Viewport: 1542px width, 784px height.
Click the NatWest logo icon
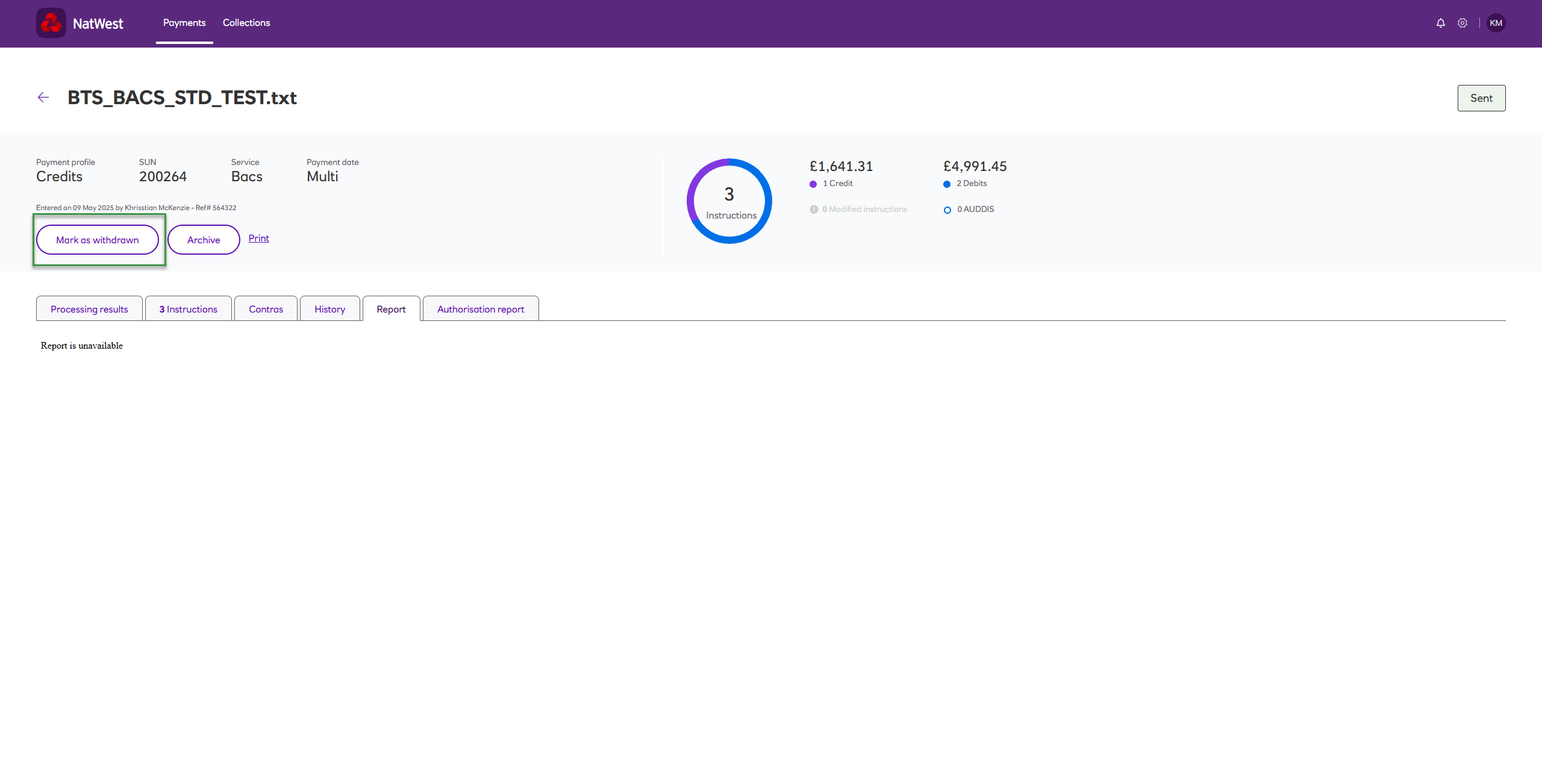[51, 23]
